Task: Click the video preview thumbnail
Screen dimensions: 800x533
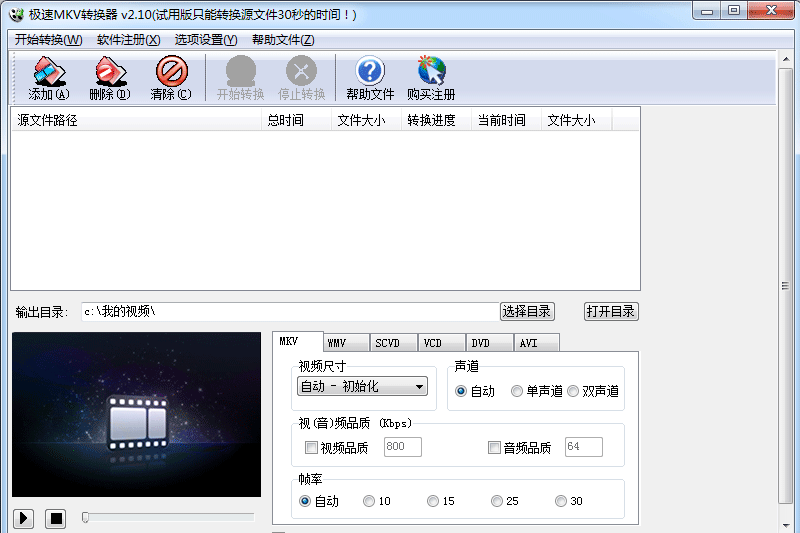Action: pyautogui.click(x=136, y=415)
